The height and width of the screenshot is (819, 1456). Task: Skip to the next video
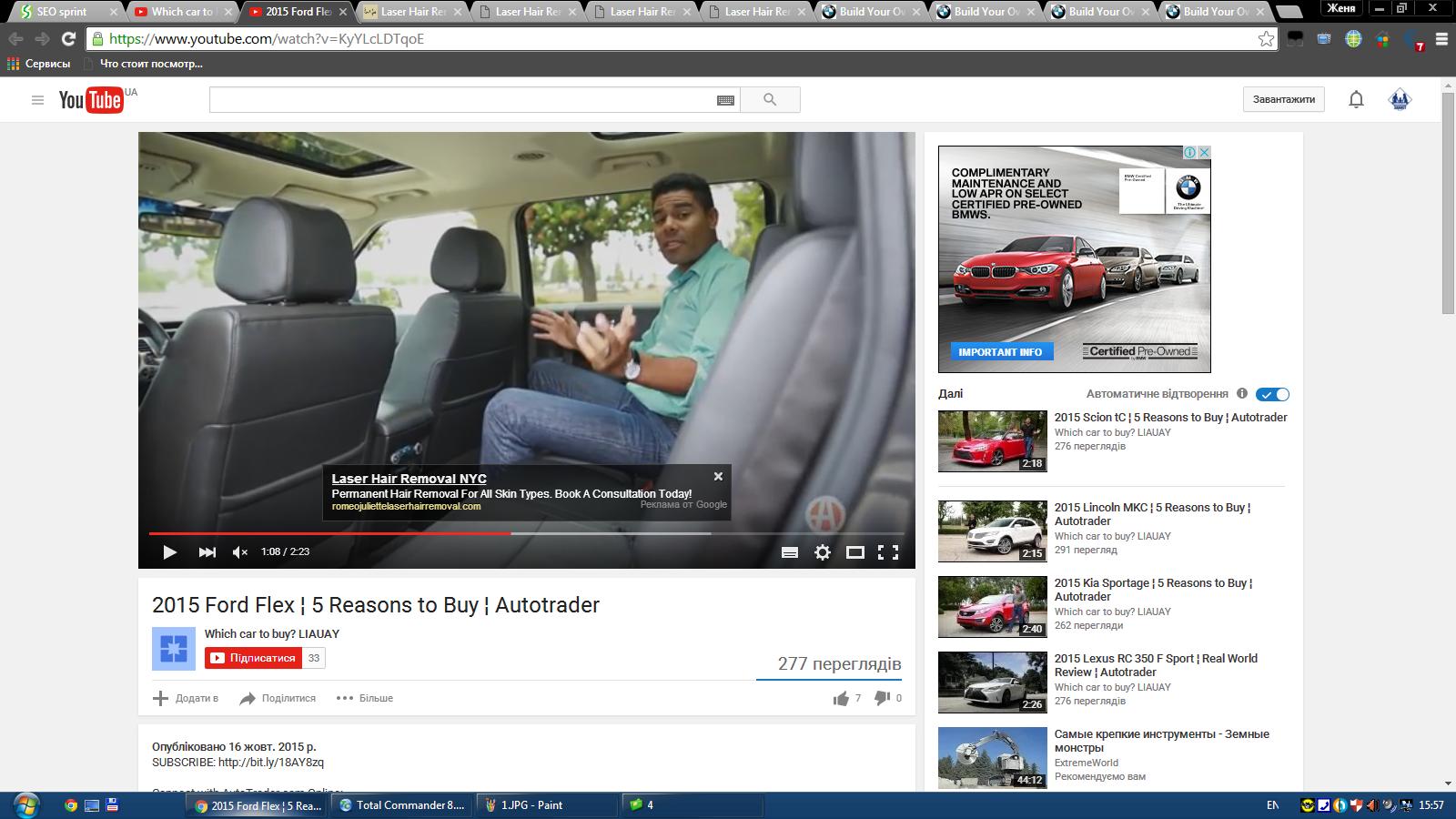207,551
